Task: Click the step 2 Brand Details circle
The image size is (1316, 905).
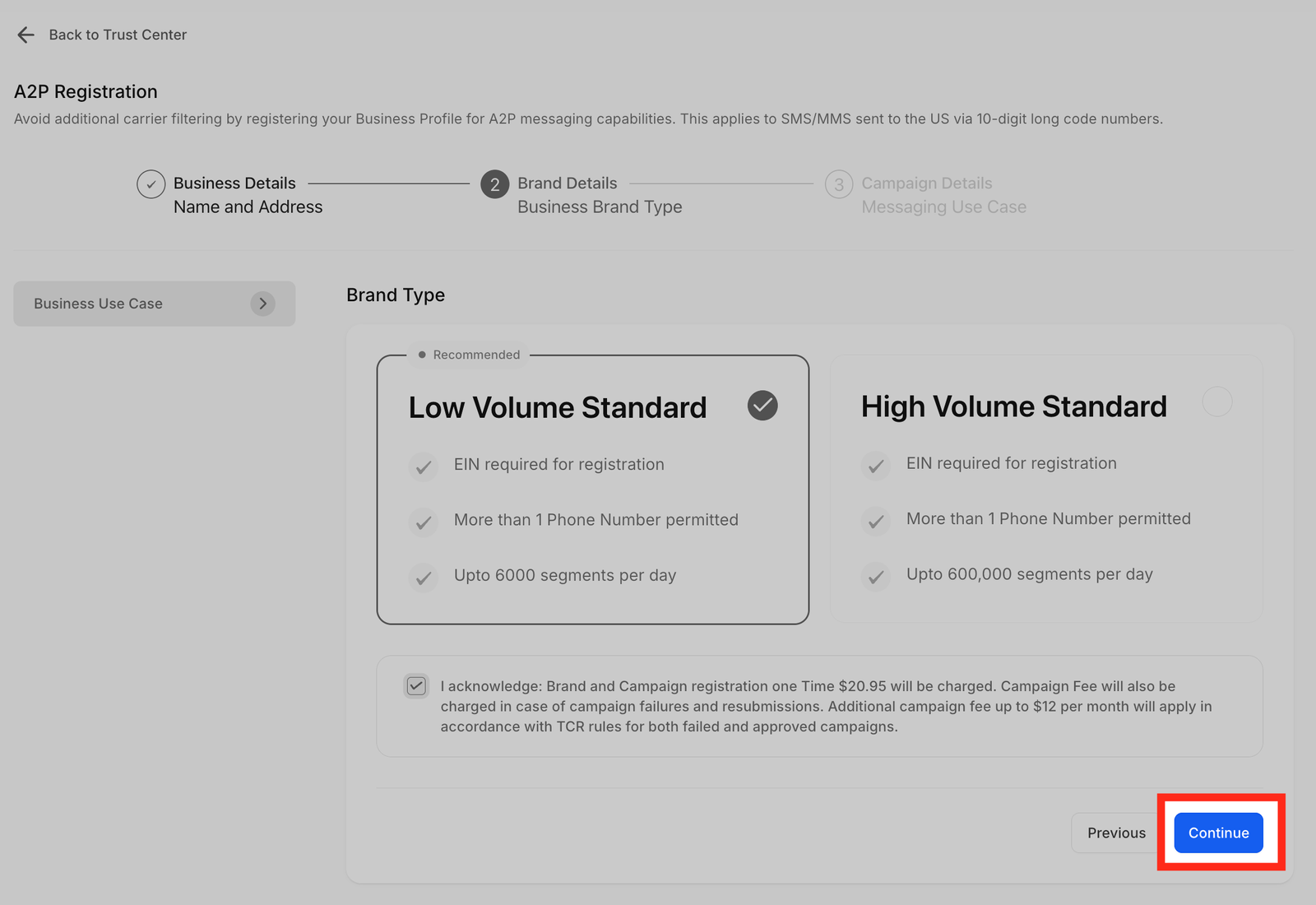Action: (x=494, y=184)
